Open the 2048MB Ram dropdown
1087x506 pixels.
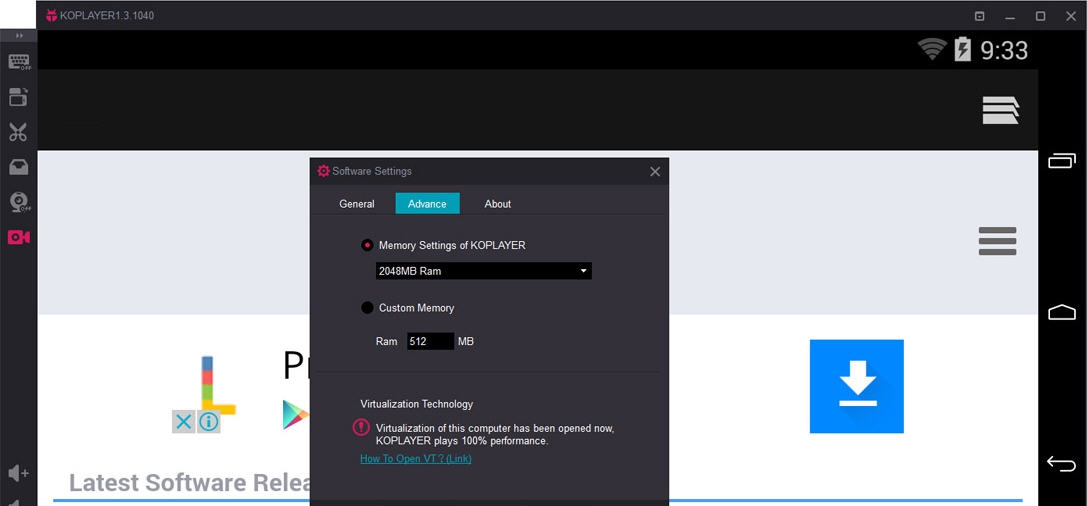(484, 271)
